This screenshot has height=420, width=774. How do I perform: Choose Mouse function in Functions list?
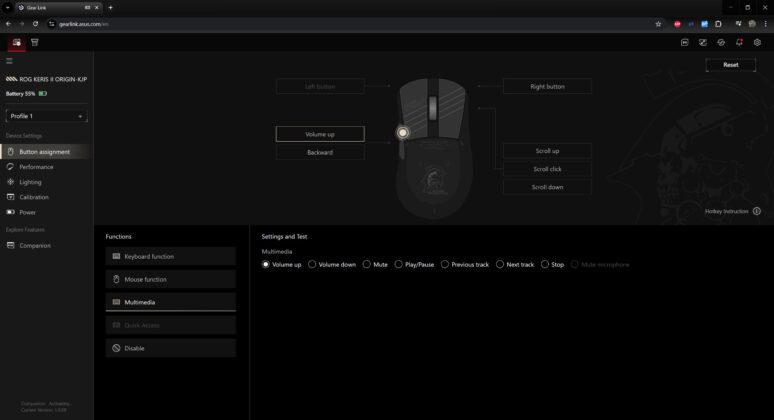point(171,279)
